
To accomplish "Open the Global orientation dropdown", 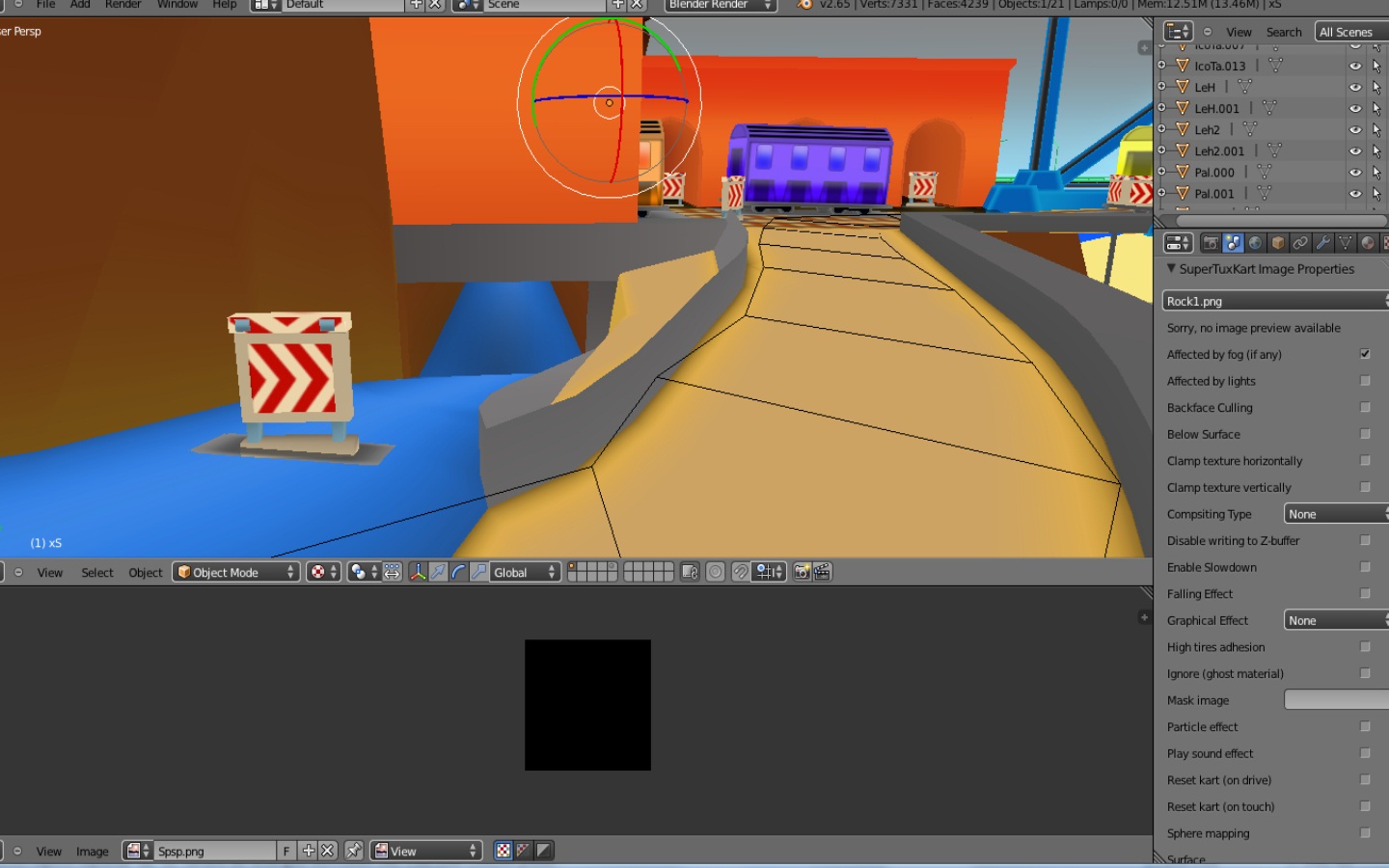I will [x=524, y=572].
